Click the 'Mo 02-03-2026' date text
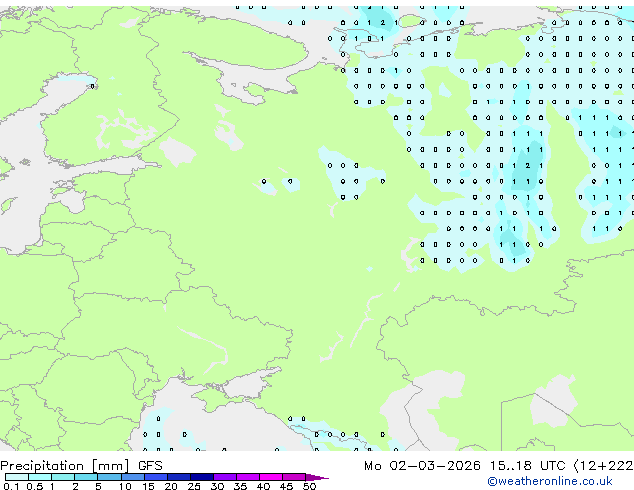 point(422,466)
